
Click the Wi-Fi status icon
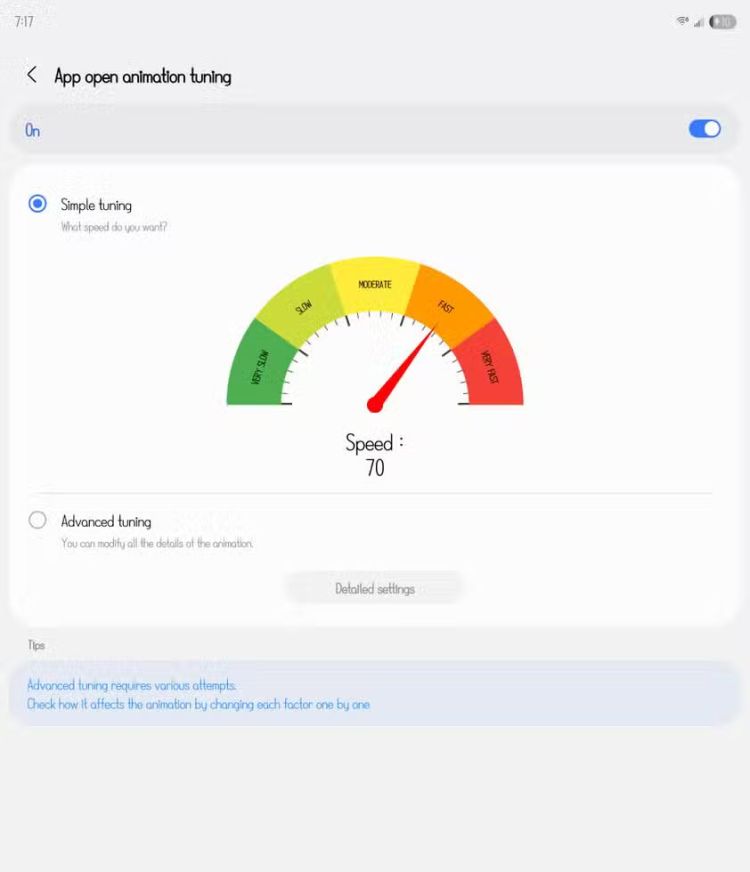click(x=682, y=21)
